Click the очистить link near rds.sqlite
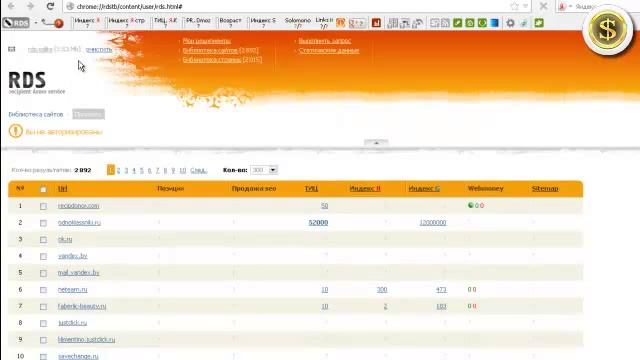This screenshot has width=640, height=360. pos(99,49)
